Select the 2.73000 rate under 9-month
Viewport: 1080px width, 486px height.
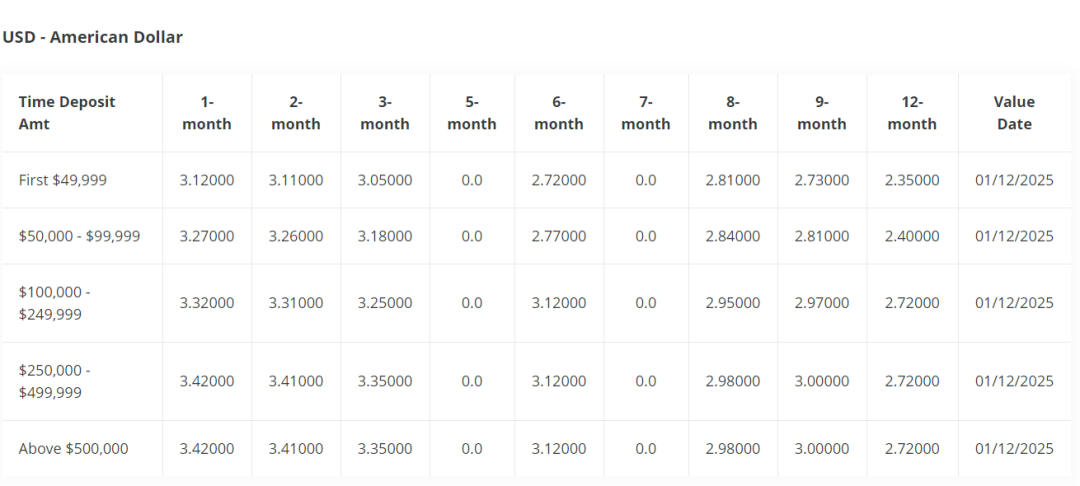[x=822, y=180]
